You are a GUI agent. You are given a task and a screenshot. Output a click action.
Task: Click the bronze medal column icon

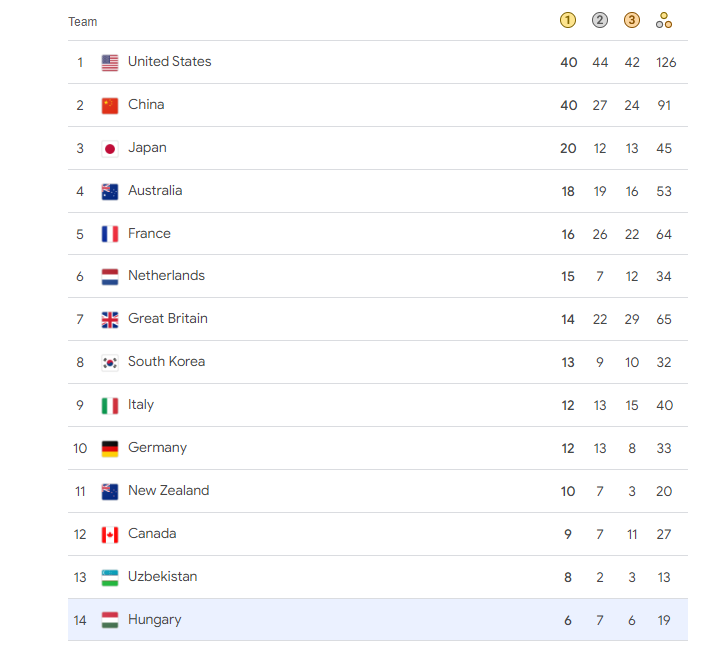pyautogui.click(x=631, y=20)
